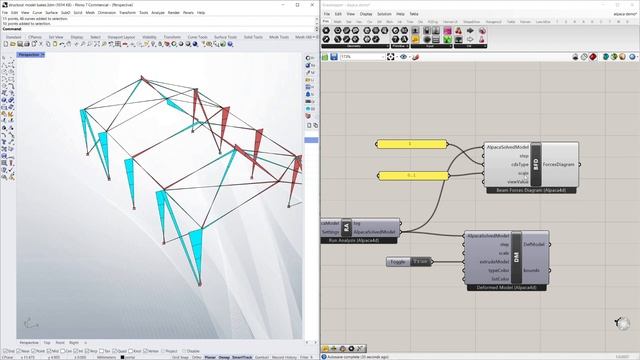Expand the Input group bar in ribbon
Viewport: 640px width, 360px height.
click(x=432, y=46)
